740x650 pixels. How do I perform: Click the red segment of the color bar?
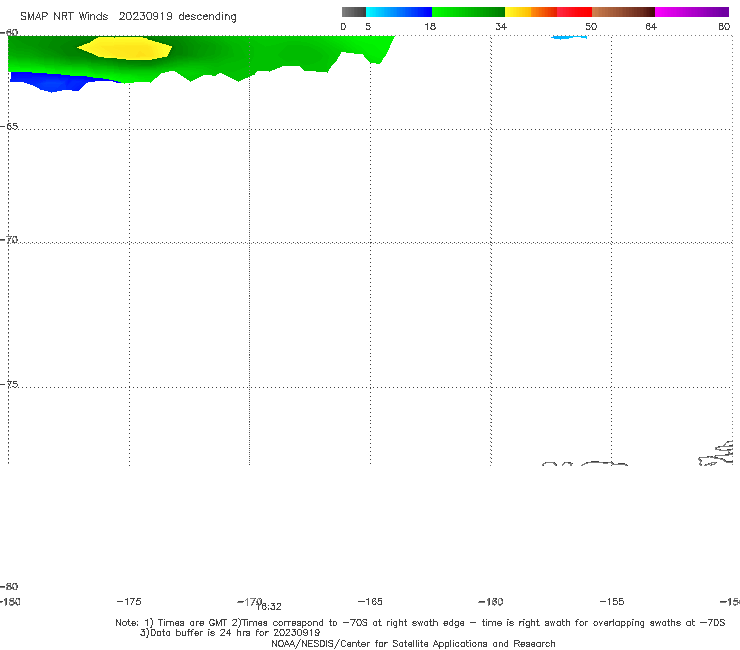point(574,12)
